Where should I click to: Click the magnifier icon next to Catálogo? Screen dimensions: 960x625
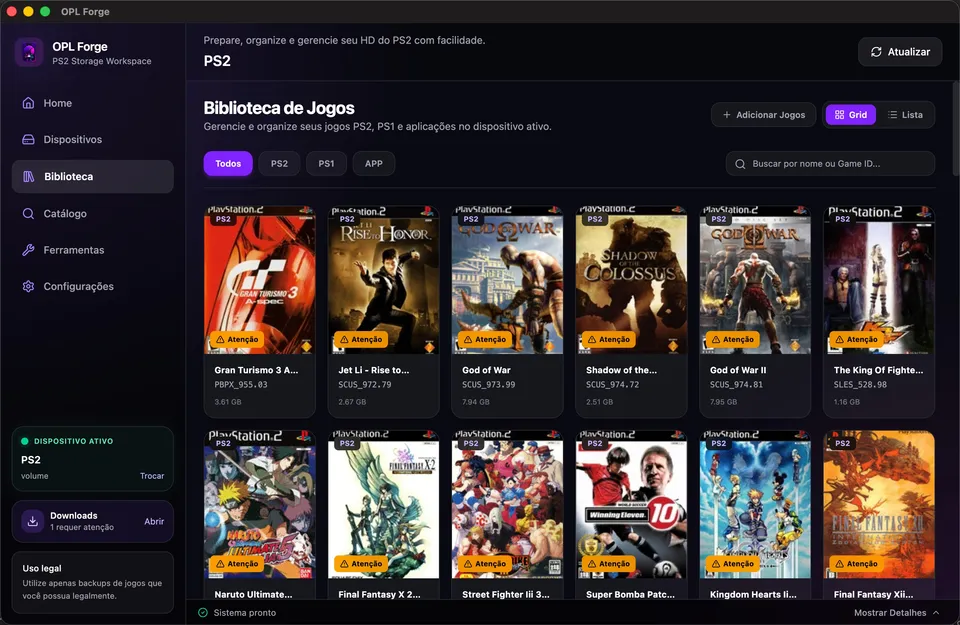[x=28, y=214]
